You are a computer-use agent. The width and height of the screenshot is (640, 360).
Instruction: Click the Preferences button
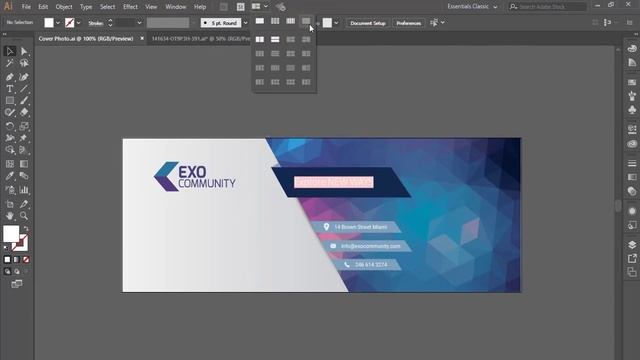pyautogui.click(x=409, y=23)
